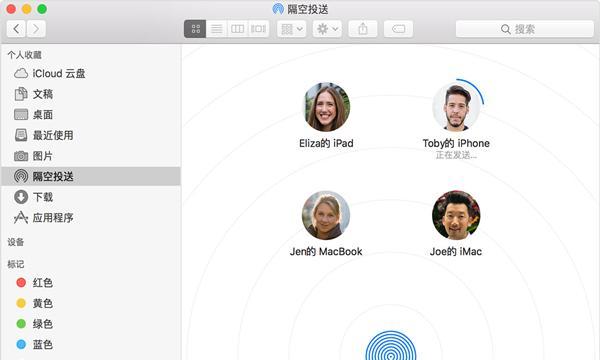Select 文稿 in the sidebar
Image resolution: width=600 pixels, height=360 pixels.
coord(91,94)
